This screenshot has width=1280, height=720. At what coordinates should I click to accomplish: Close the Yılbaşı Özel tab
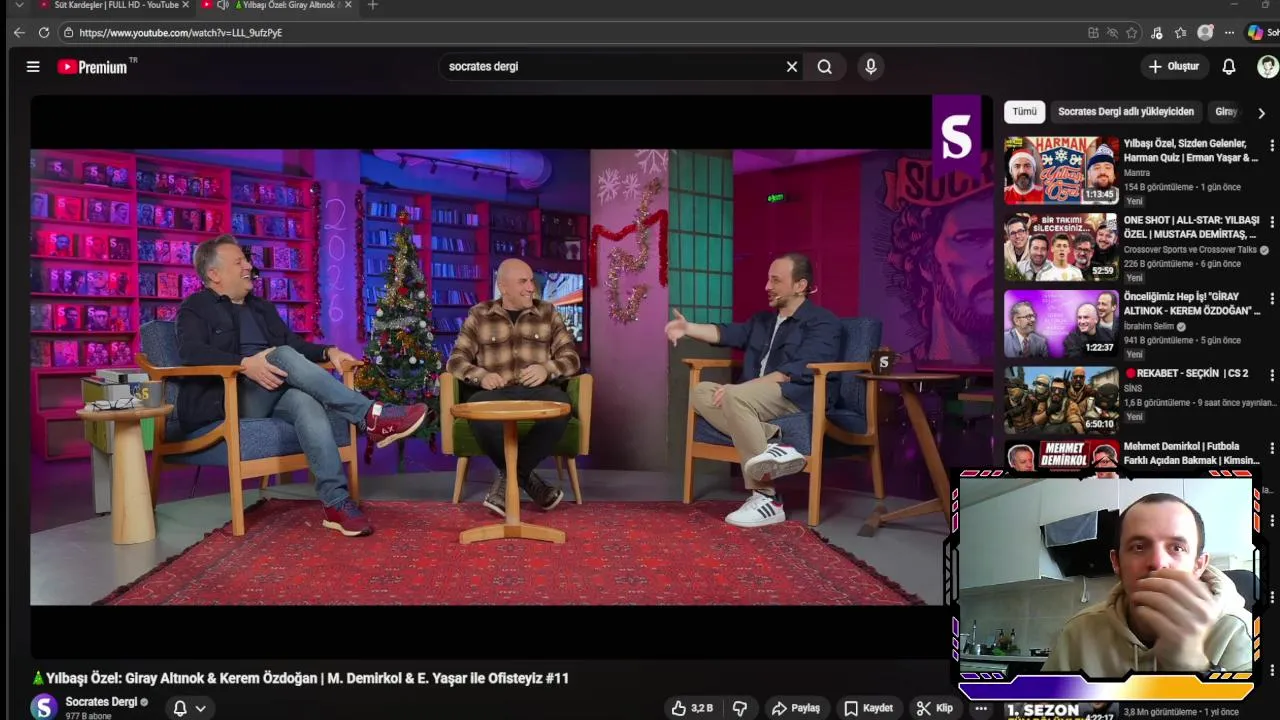[x=348, y=5]
